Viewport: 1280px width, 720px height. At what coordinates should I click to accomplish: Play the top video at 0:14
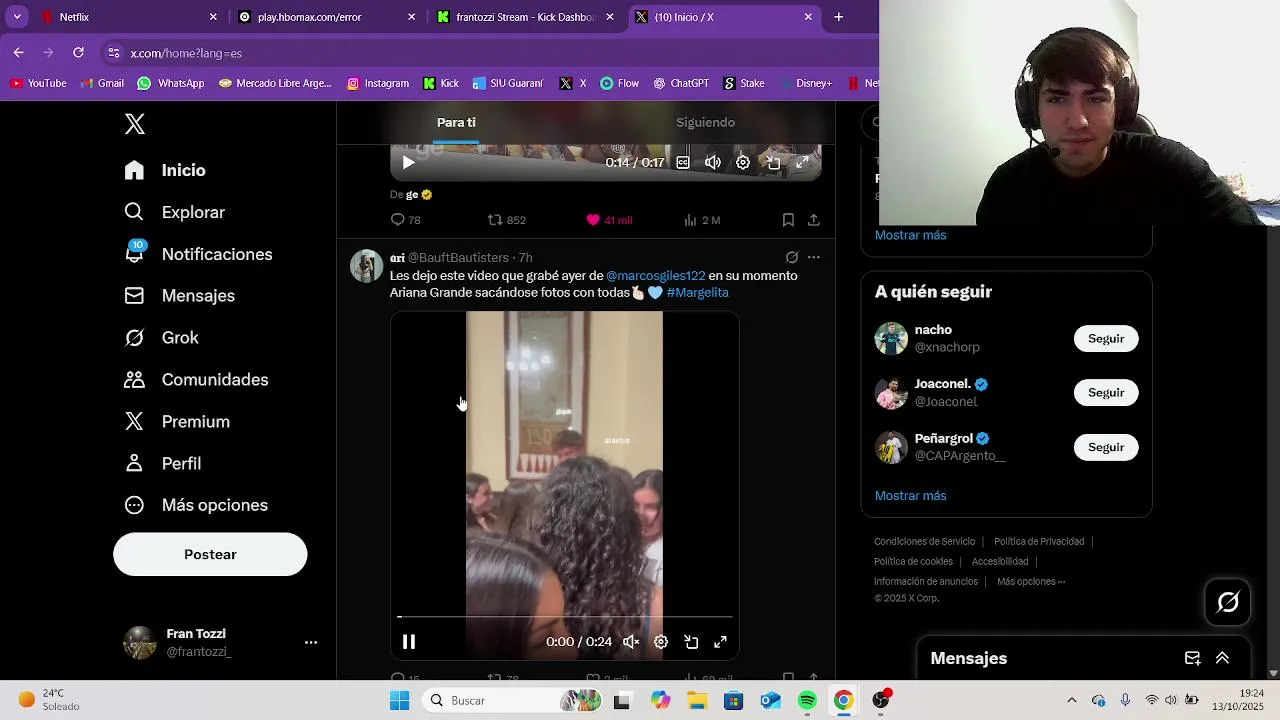[408, 162]
